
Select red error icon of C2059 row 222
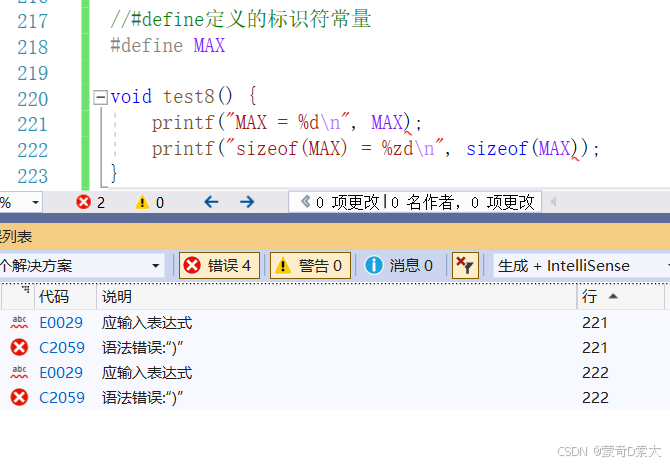19,397
